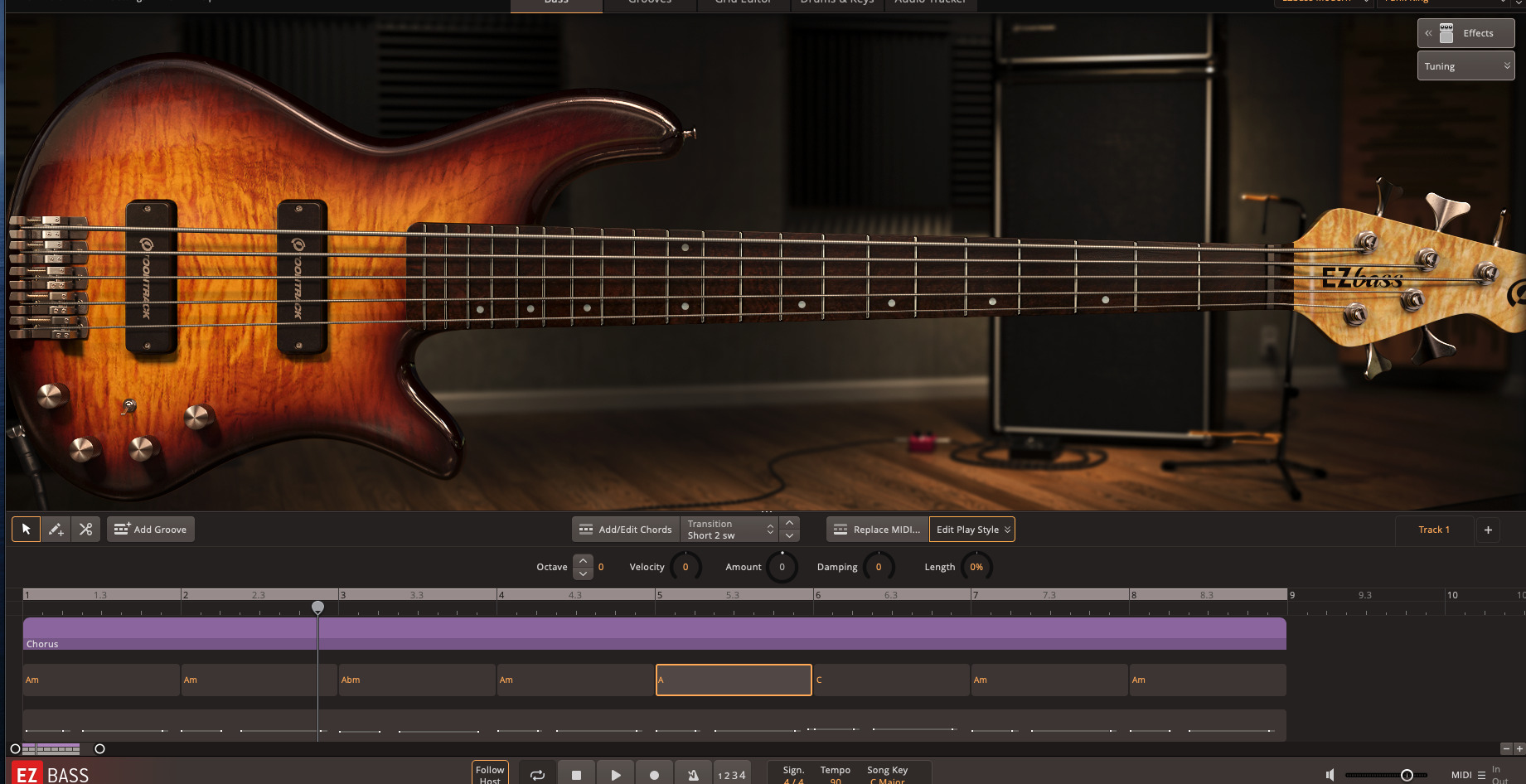Click the Record button in transport
Screen dimensions: 1526x784
[x=654, y=775]
